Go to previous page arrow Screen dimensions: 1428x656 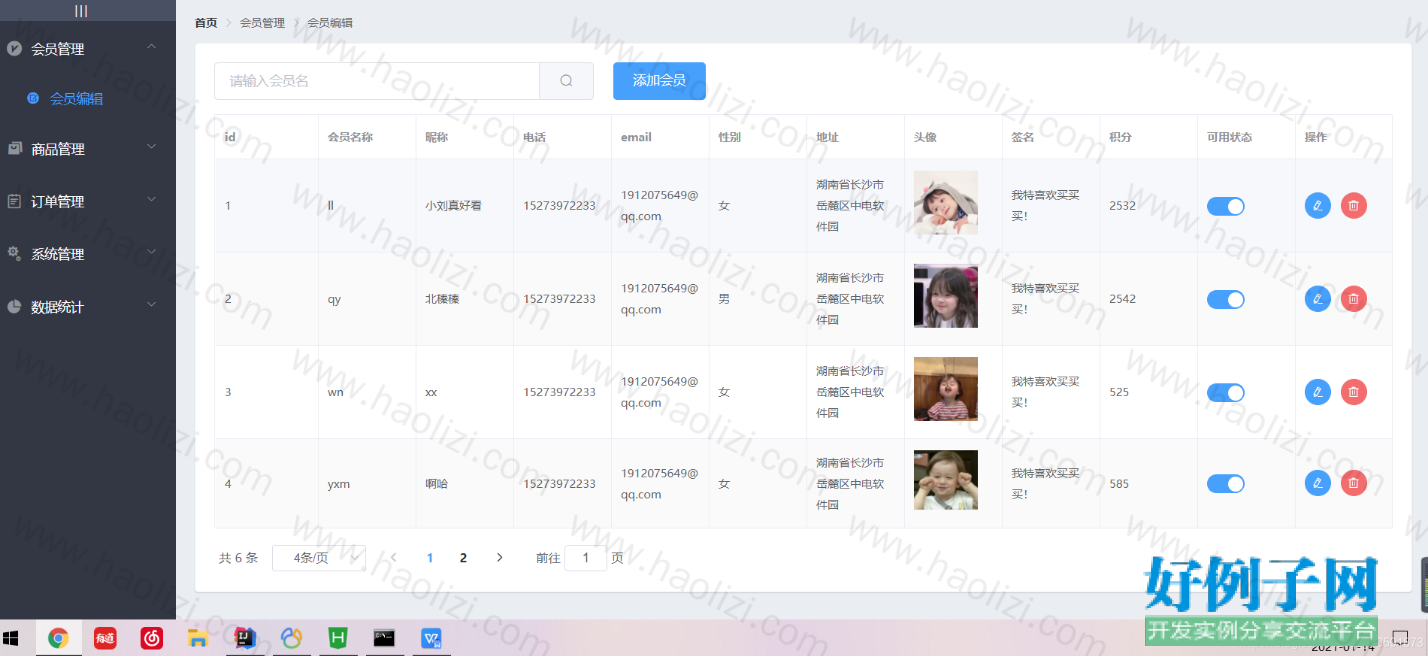[x=393, y=558]
